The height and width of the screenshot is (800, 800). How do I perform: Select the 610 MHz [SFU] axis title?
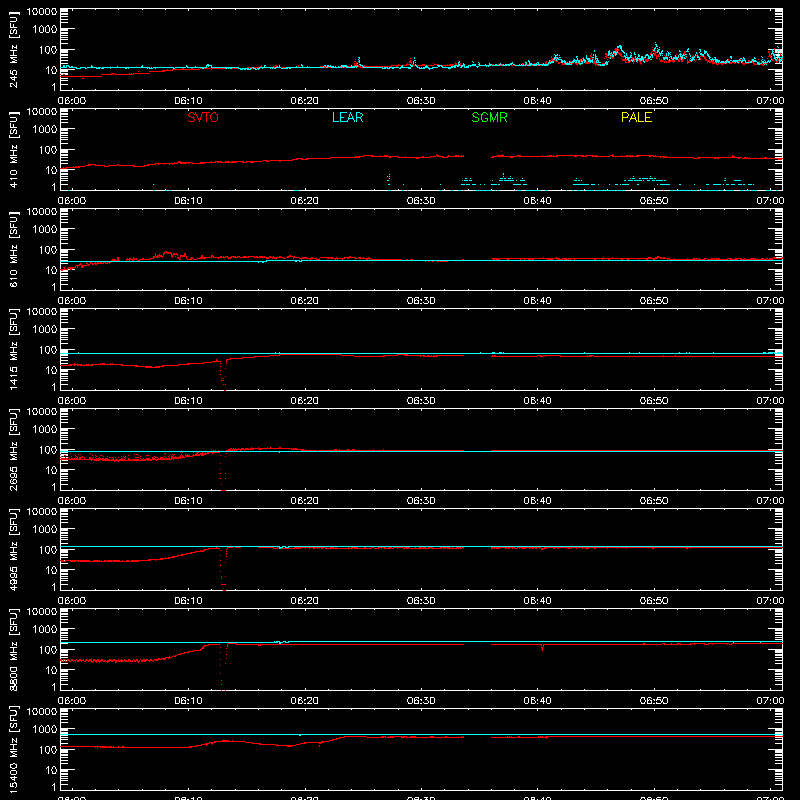(x=13, y=250)
